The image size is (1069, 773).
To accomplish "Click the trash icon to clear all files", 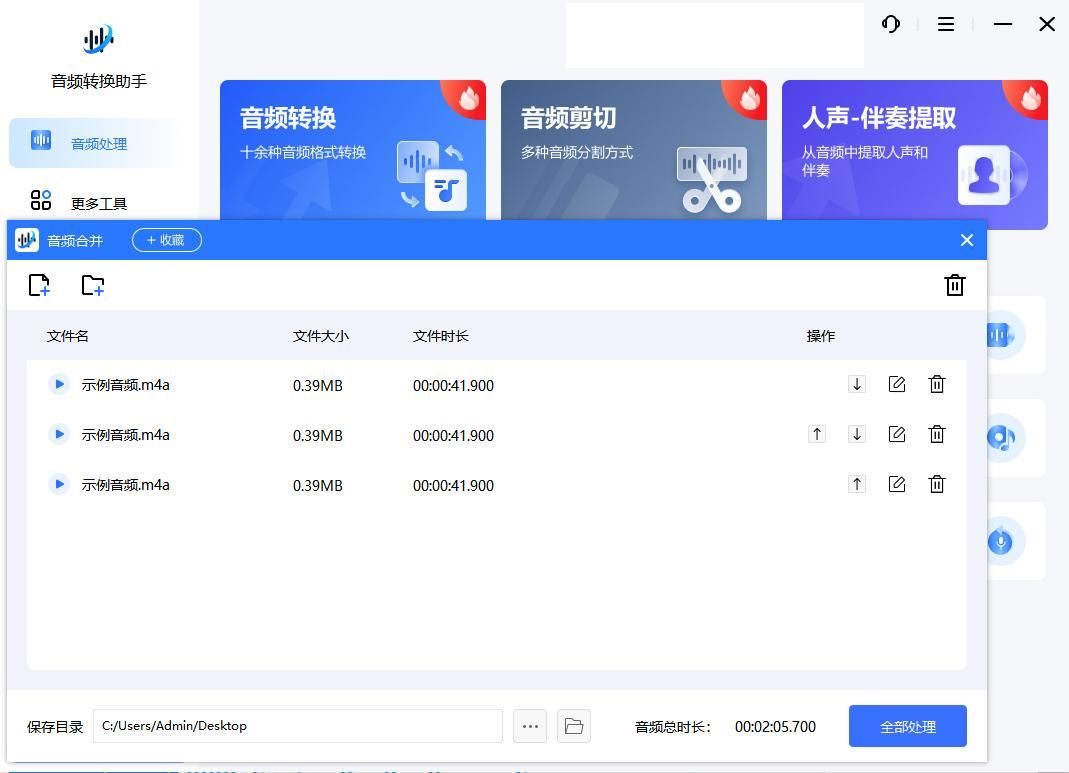I will [954, 285].
